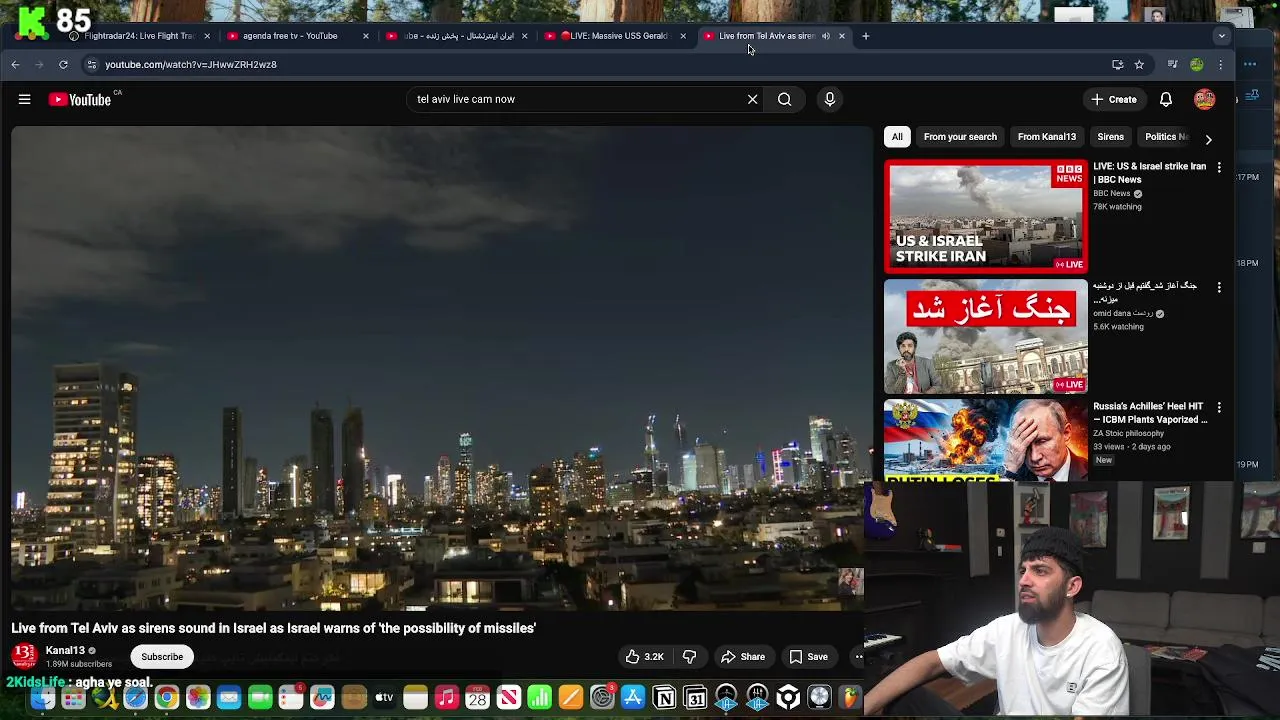Image resolution: width=1280 pixels, height=720 pixels.
Task: Open video title 'LIVE: US & Israel strike Iran'
Action: pyautogui.click(x=1150, y=173)
